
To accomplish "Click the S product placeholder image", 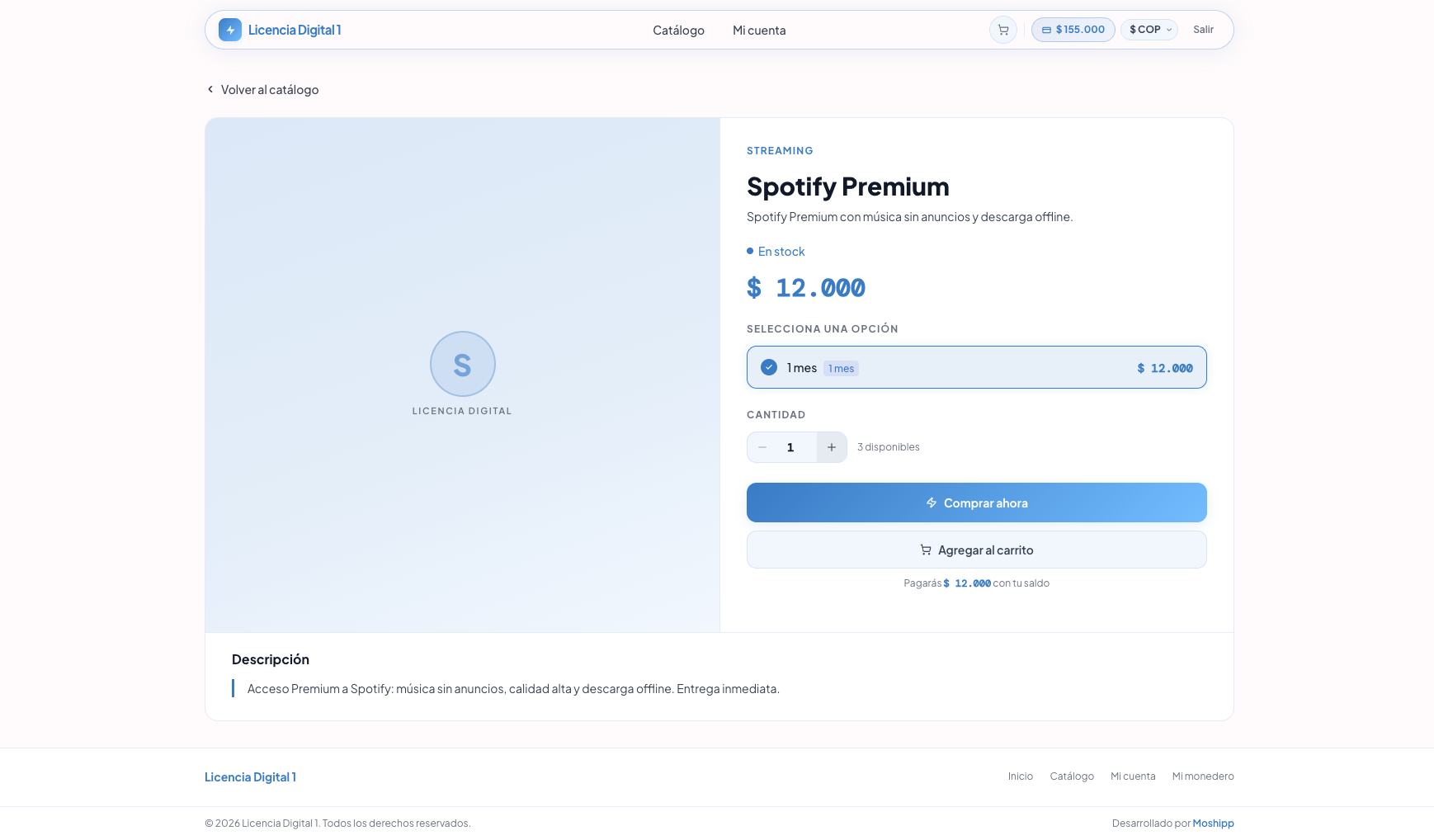I will coord(462,364).
